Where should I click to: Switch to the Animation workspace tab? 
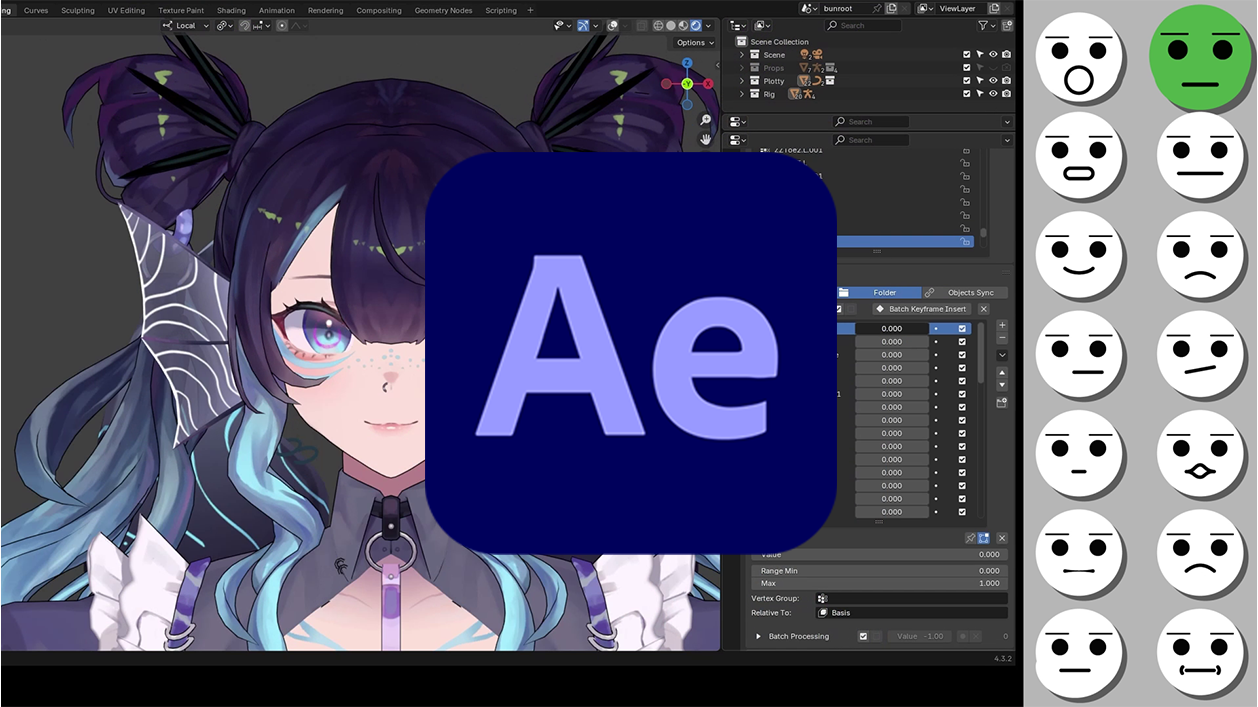click(x=277, y=10)
